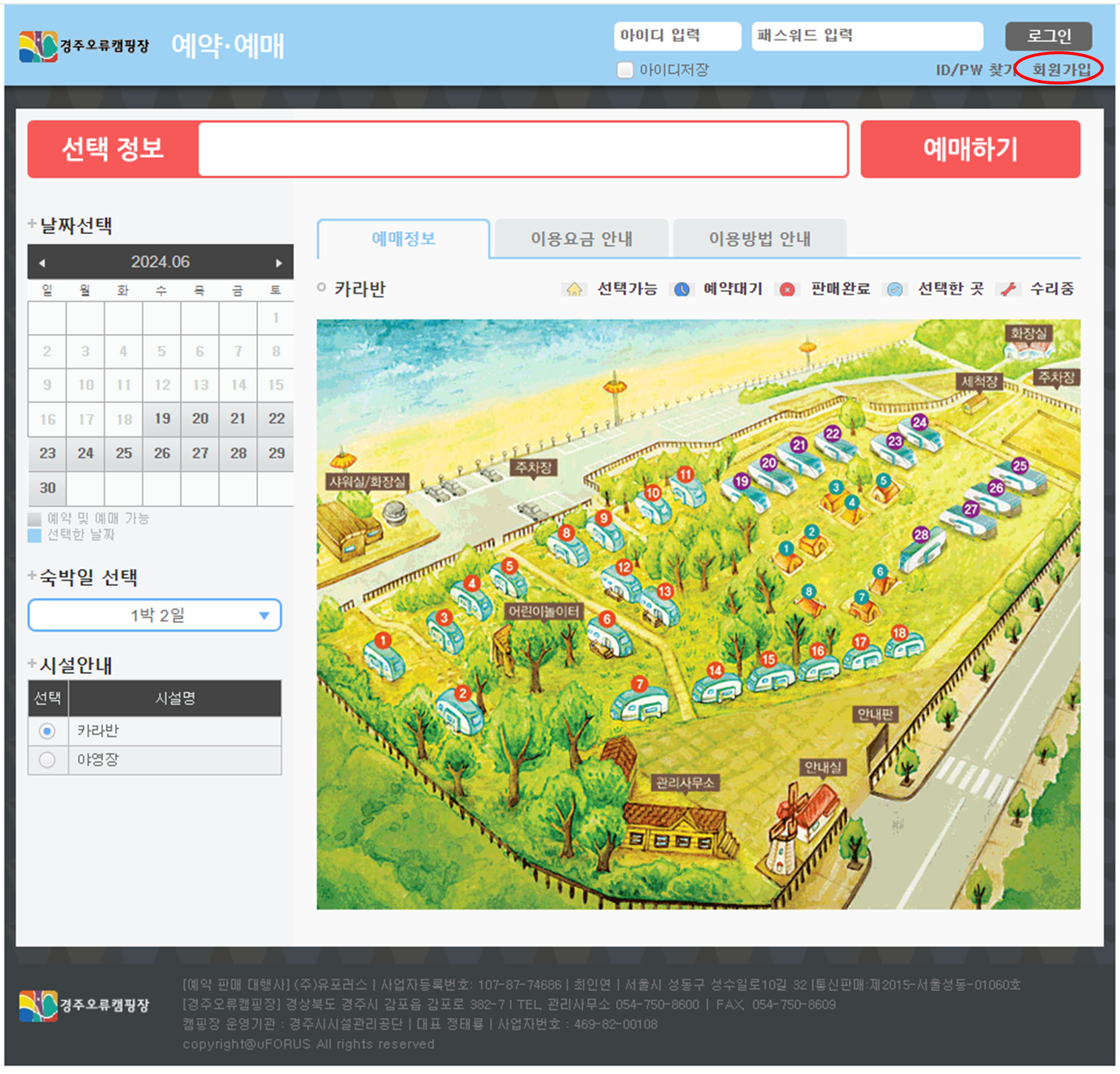Enable the 아이디저장 checkbox

(x=625, y=70)
